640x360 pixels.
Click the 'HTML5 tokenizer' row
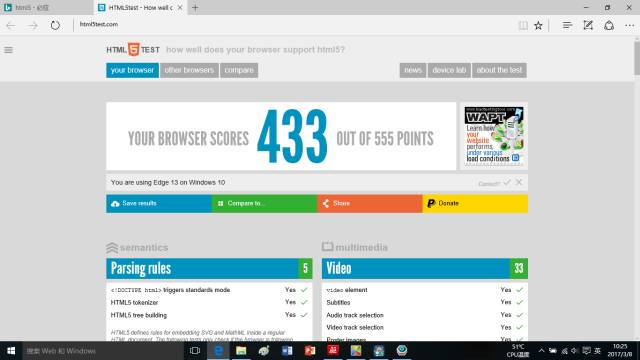point(209,302)
